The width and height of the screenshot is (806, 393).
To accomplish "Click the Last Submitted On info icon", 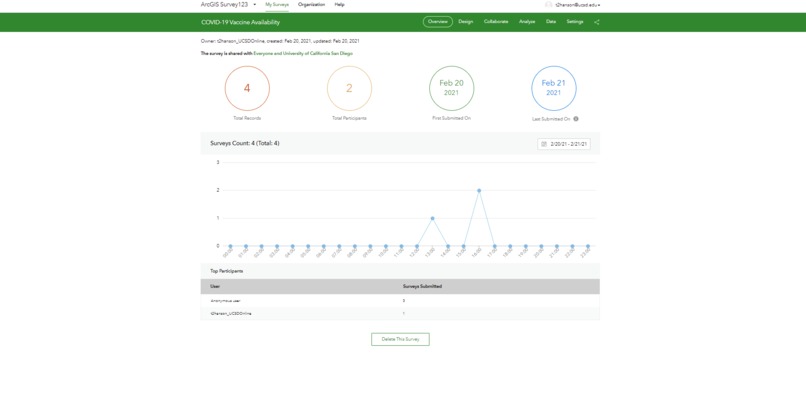I will pos(576,119).
